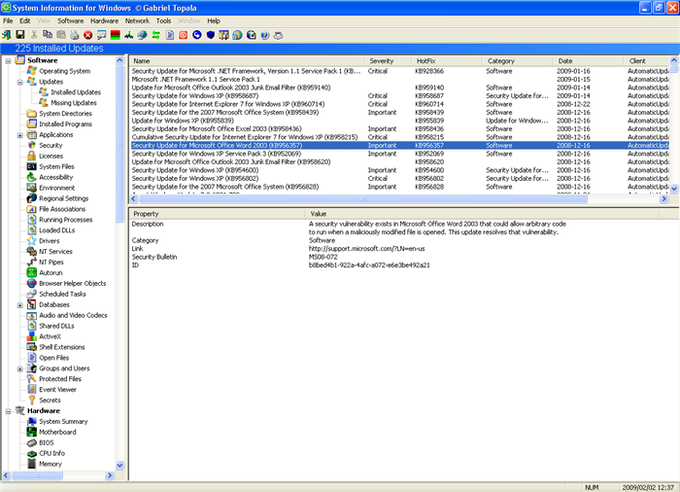
Task: Click updates list horizontal scrollbar thumb
Action: (x=363, y=199)
